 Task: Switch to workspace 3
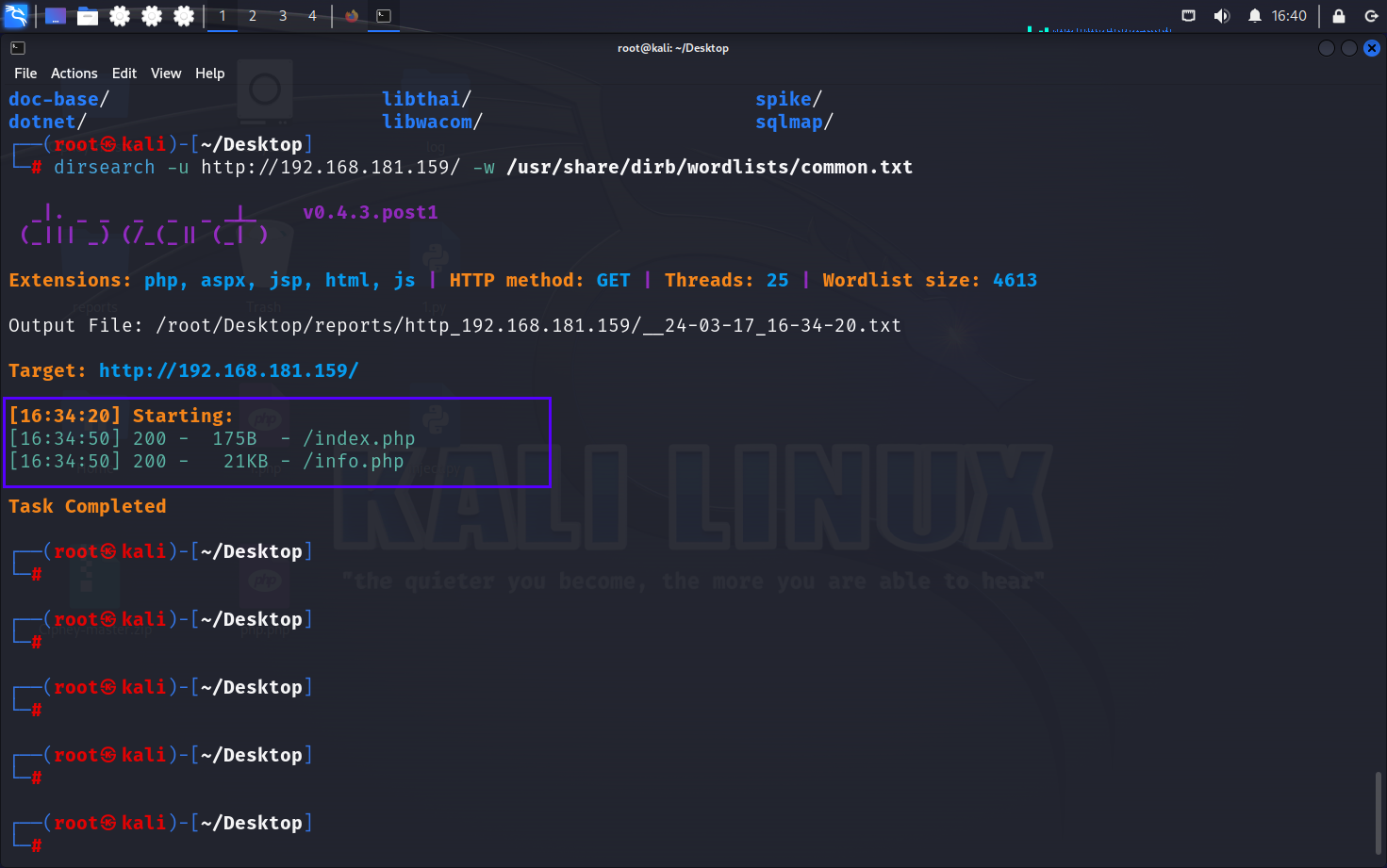tap(283, 16)
